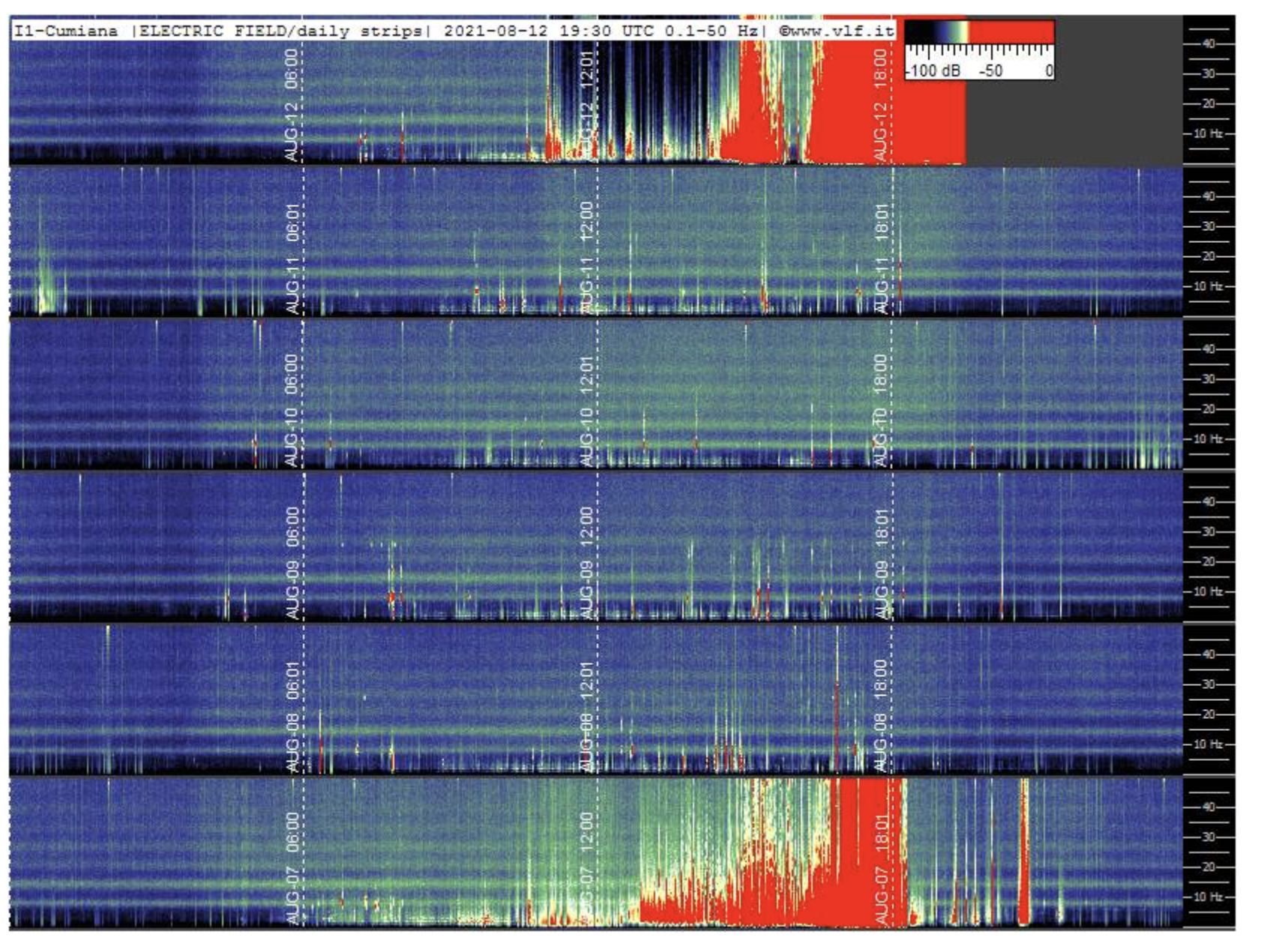This screenshot has height=952, width=1264.
Task: Click the 30 axis label of AUG-10 strip
Action: (1208, 379)
